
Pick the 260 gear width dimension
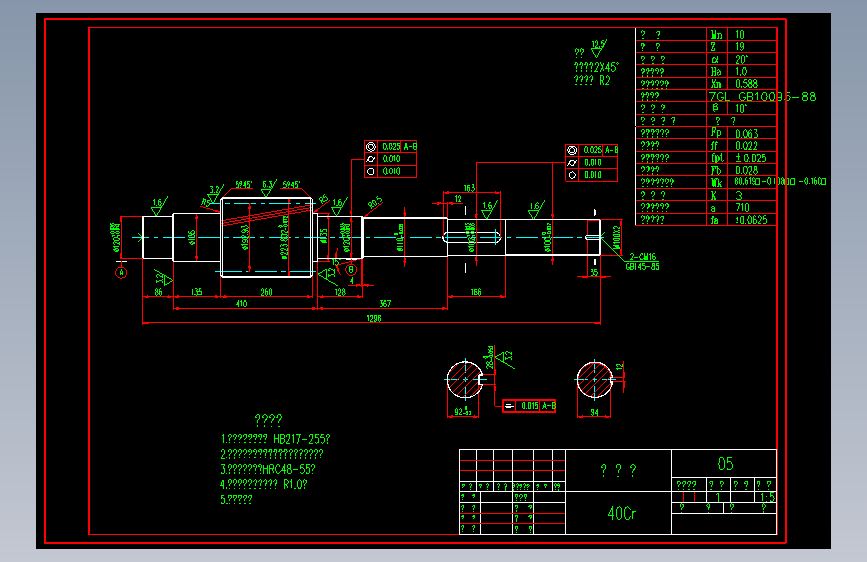[267, 292]
